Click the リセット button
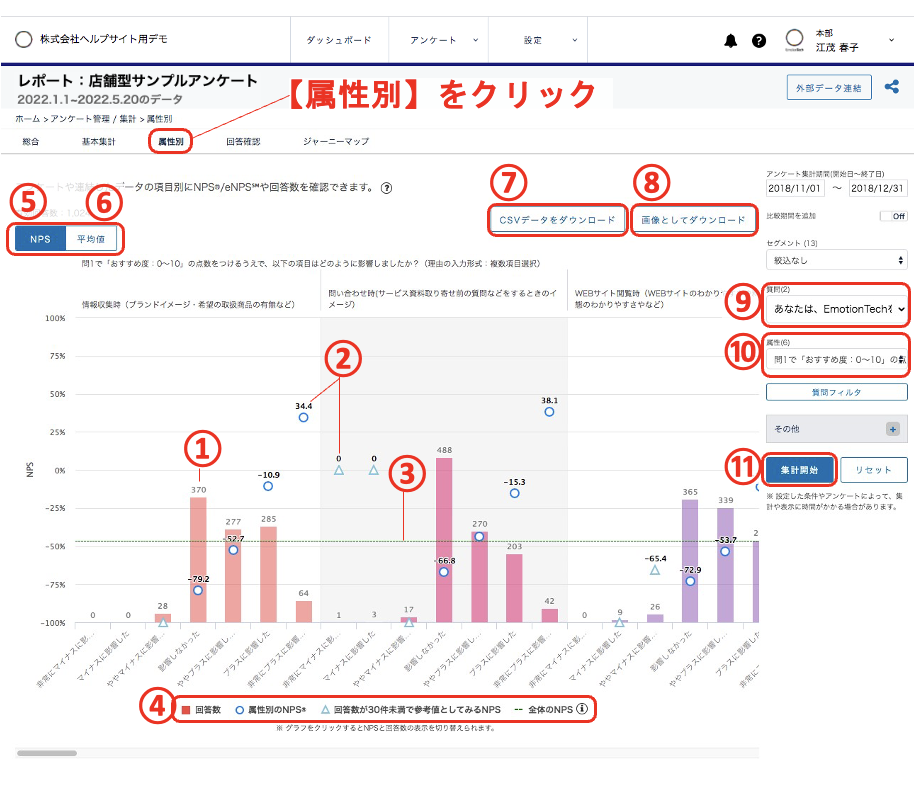This screenshot has width=914, height=798. pyautogui.click(x=873, y=470)
